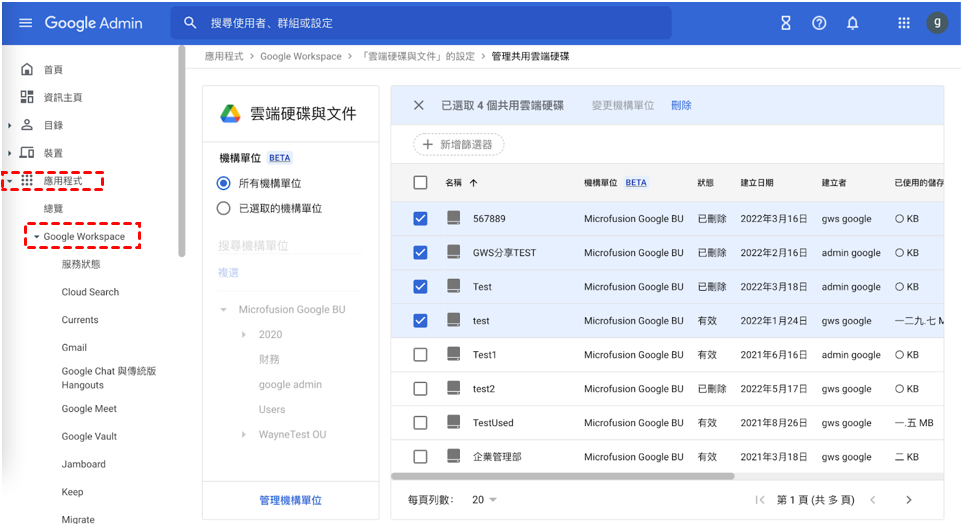Open Google Meet in the sidebar
This screenshot has height=524, width=961.
click(89, 409)
